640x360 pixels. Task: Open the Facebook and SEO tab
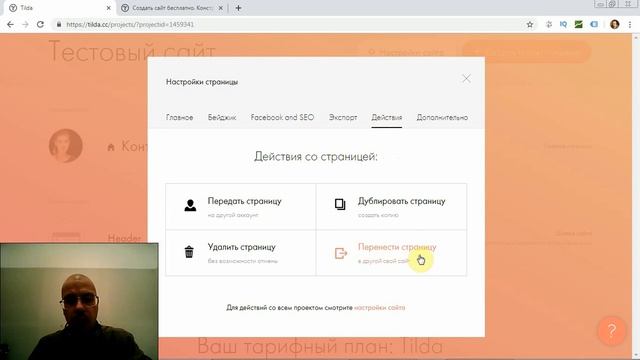tap(282, 118)
